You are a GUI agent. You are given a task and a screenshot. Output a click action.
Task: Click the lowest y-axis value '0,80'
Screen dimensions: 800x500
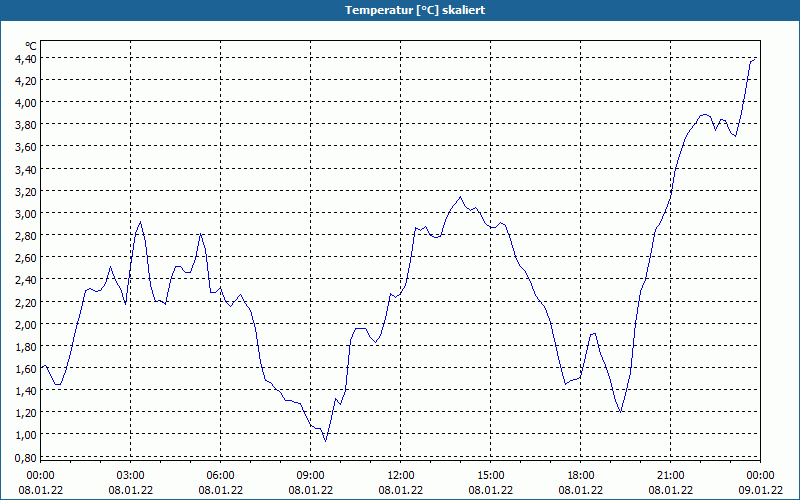26,458
